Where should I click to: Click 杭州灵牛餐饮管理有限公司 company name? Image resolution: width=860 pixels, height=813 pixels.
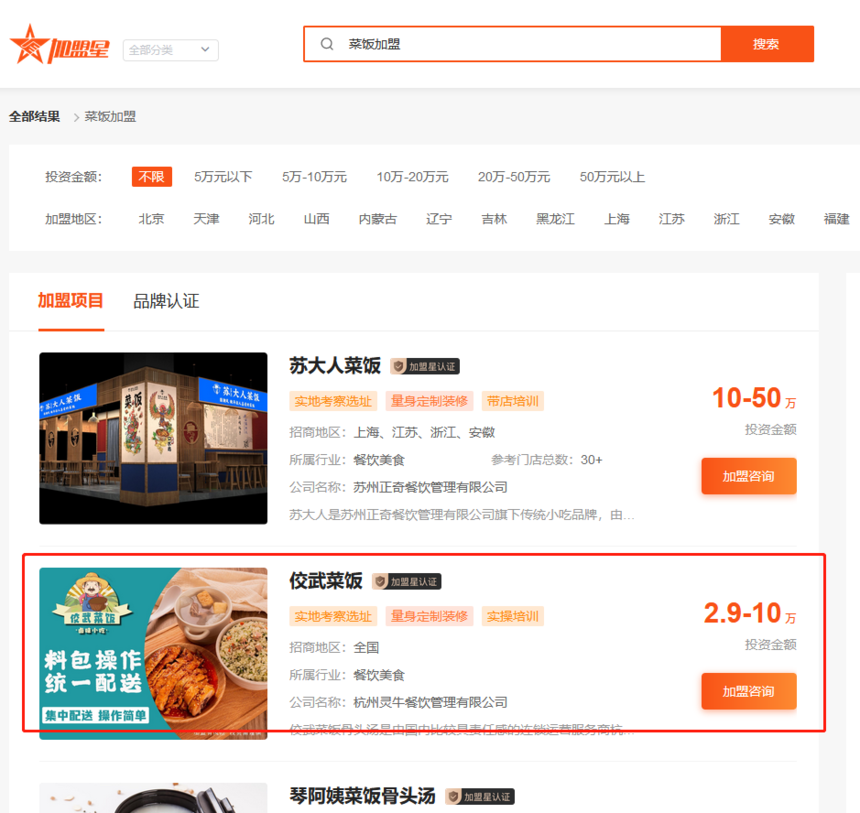pos(431,702)
